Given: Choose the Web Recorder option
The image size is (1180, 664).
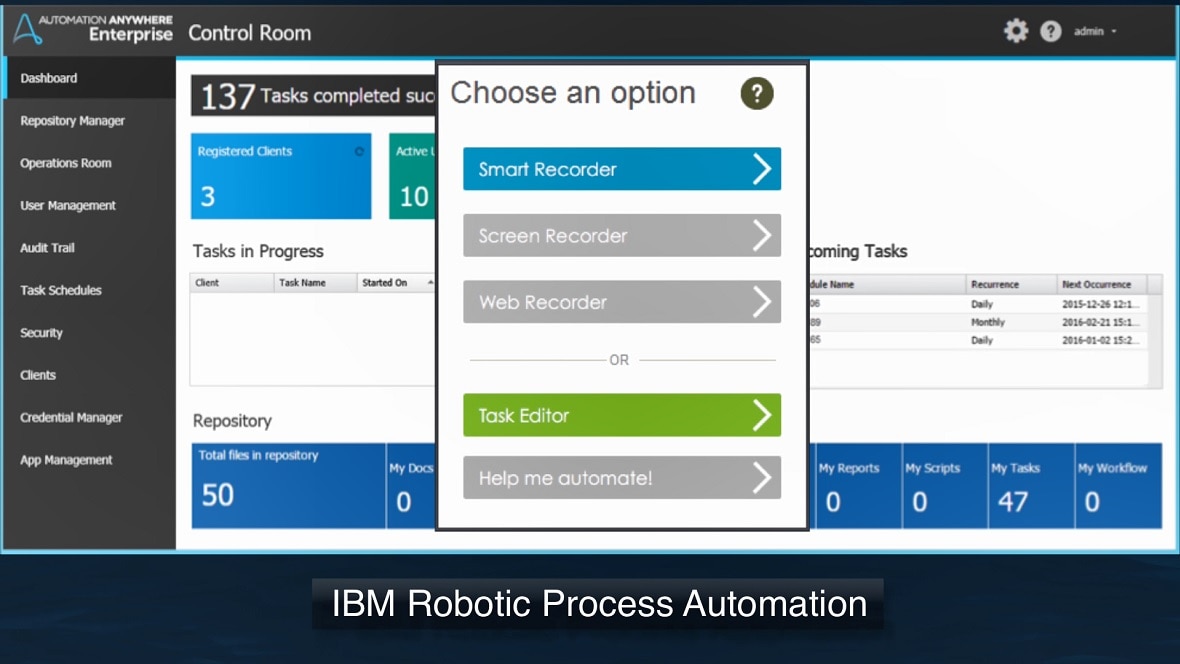Looking at the screenshot, I should pyautogui.click(x=622, y=302).
